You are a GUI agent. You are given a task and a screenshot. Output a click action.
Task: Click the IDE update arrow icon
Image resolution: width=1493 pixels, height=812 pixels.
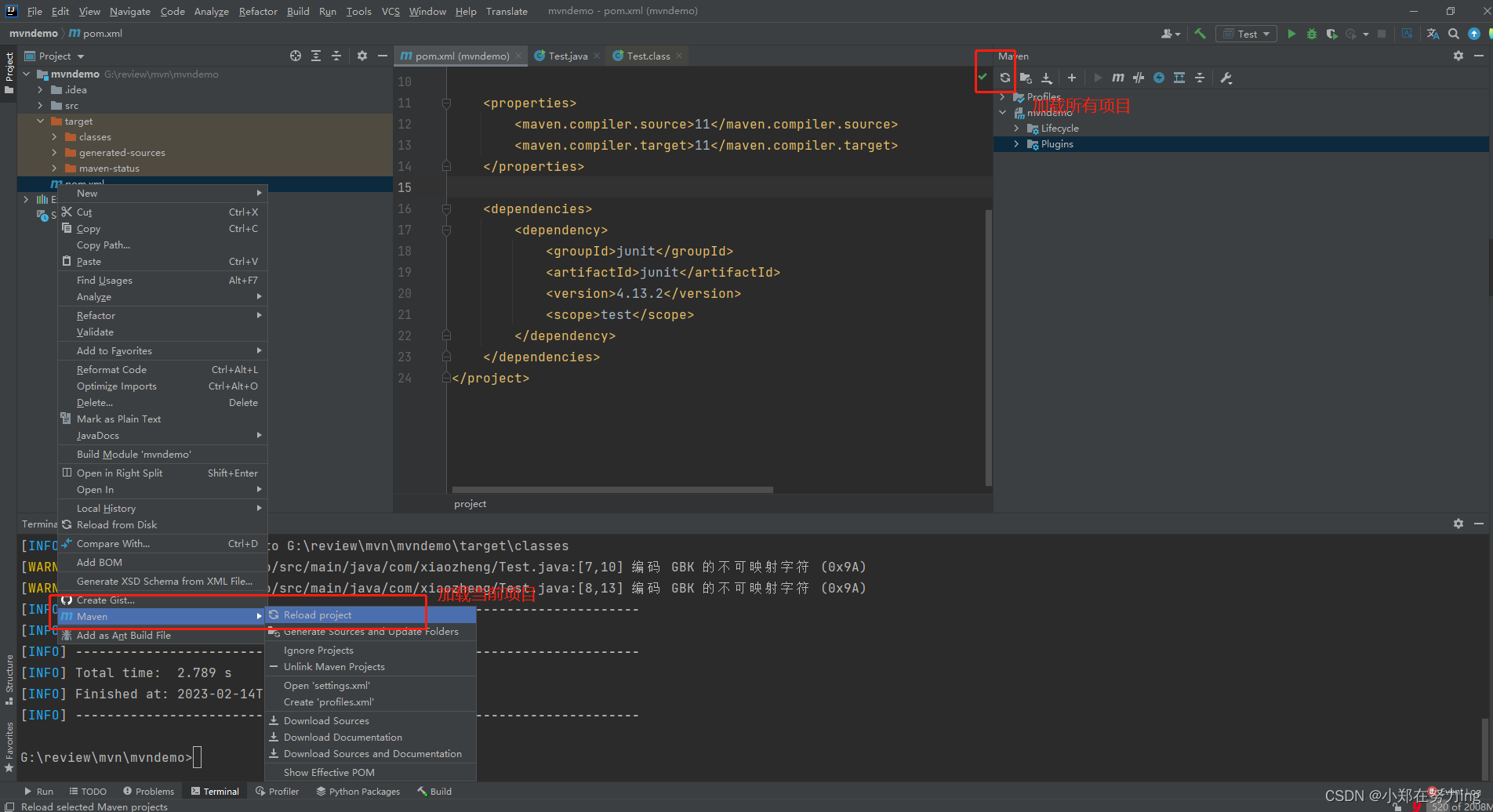(x=1474, y=34)
